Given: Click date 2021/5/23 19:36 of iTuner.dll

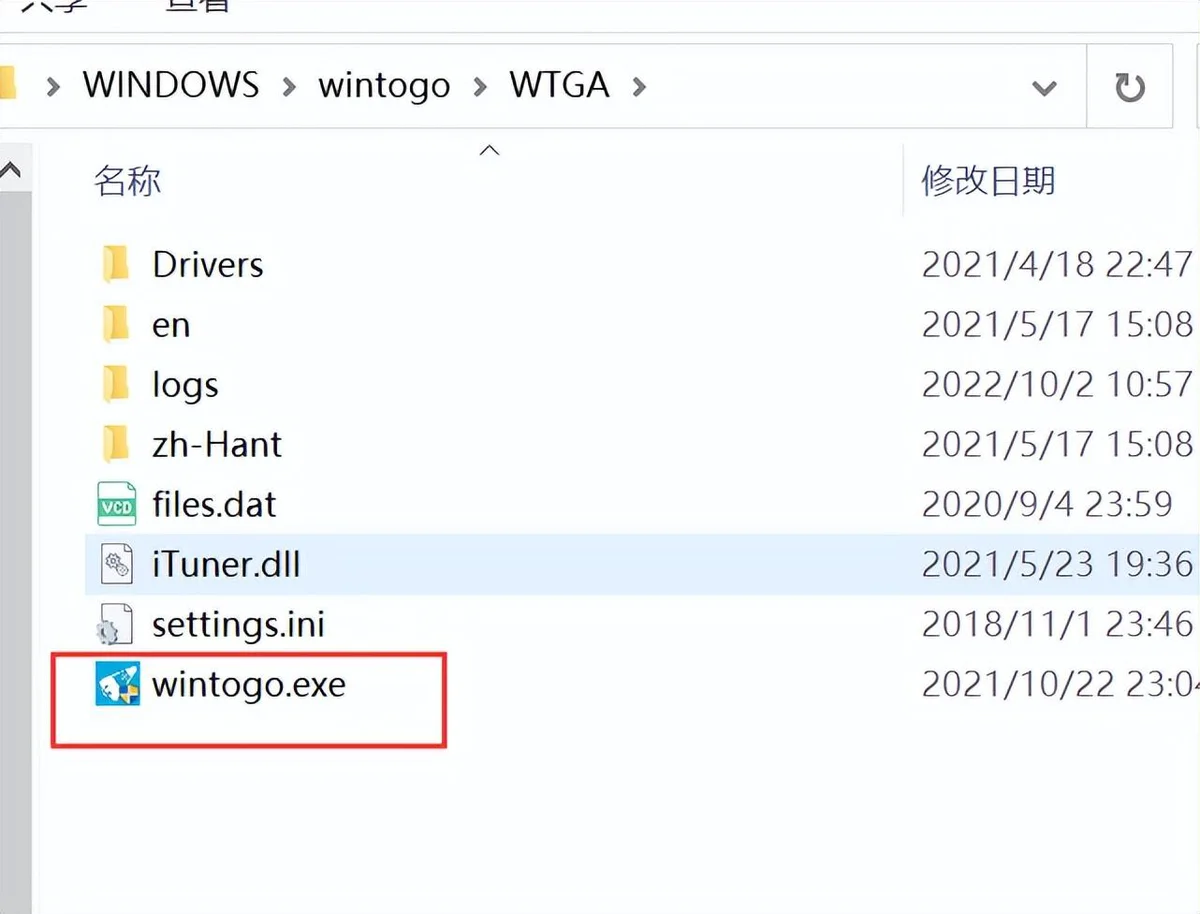Looking at the screenshot, I should pos(1057,565).
